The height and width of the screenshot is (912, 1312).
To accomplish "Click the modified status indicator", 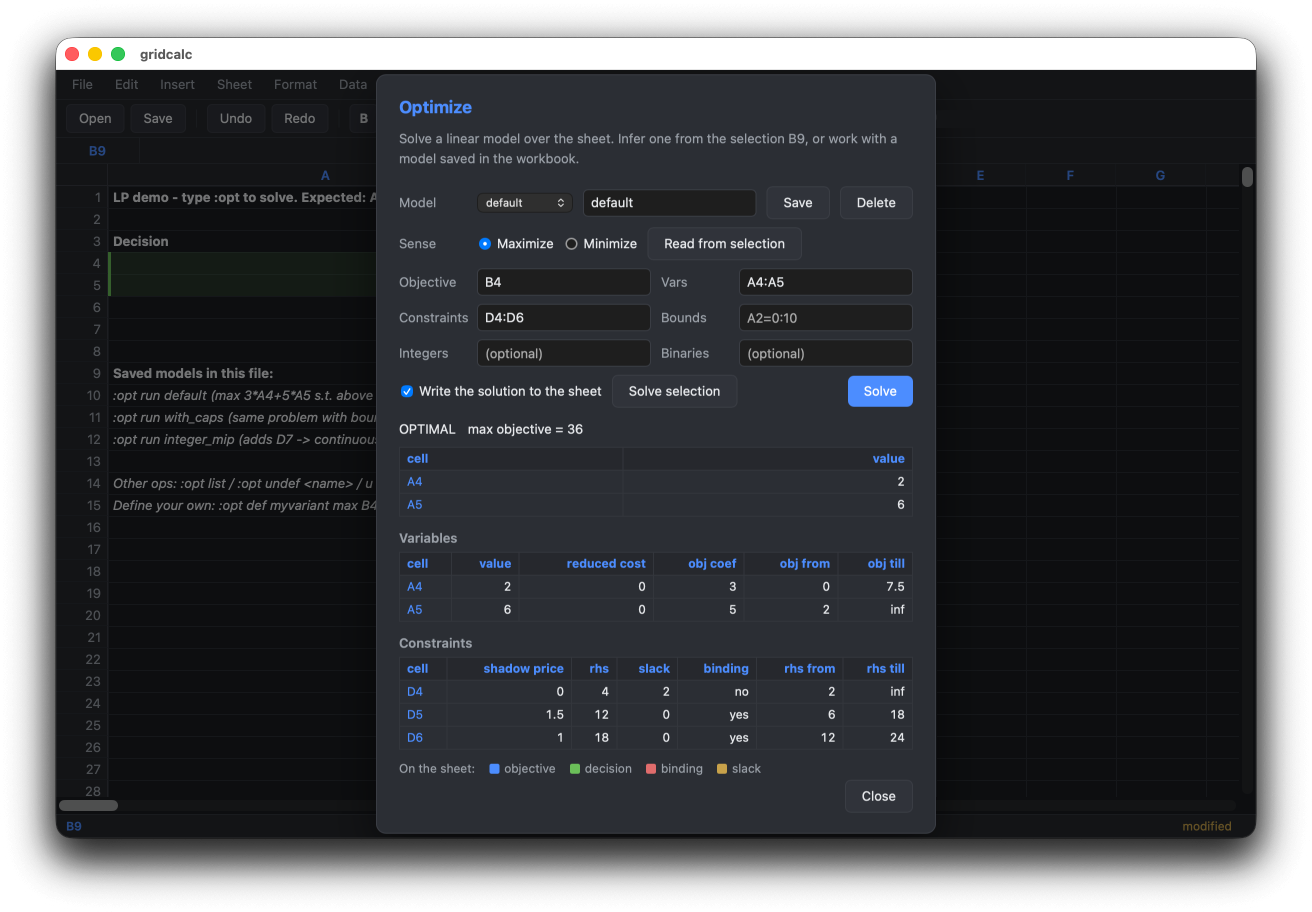I will pyautogui.click(x=1206, y=827).
